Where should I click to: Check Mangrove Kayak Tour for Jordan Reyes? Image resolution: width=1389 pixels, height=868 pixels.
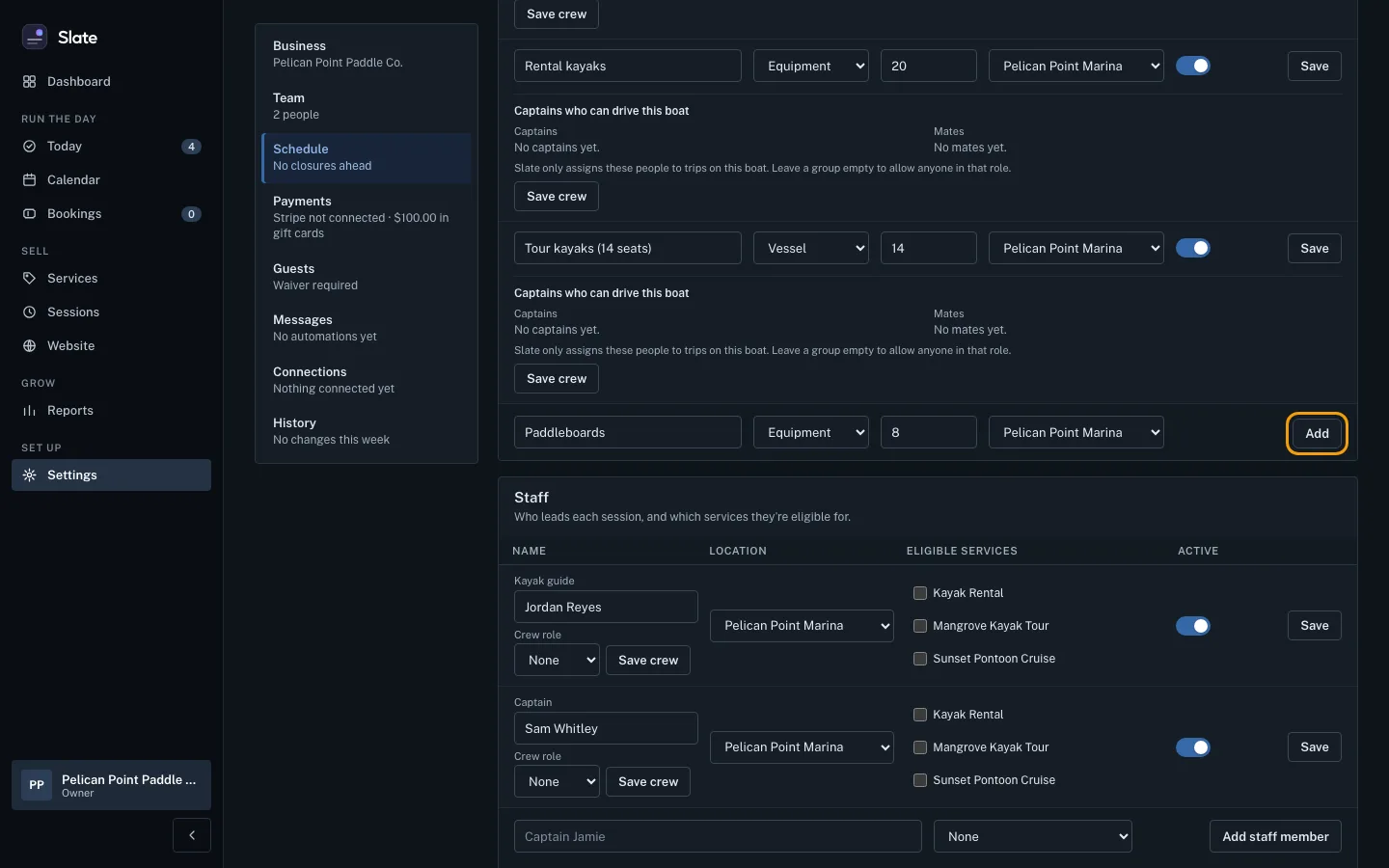pos(920,626)
